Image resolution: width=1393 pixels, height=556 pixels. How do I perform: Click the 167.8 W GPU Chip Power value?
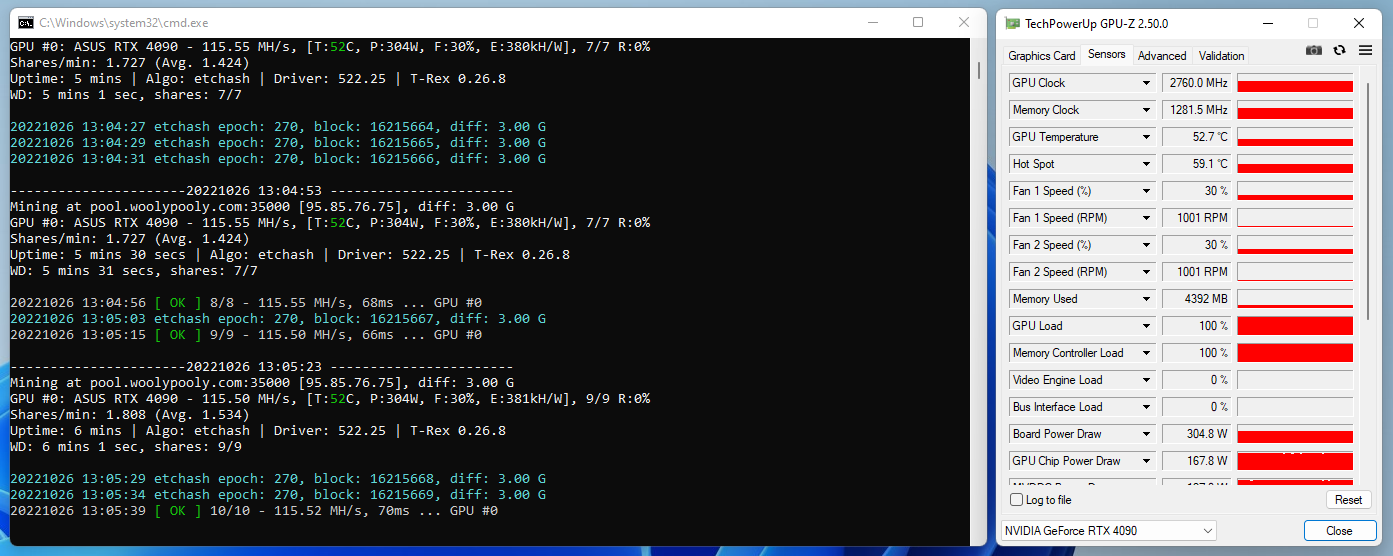point(1197,461)
